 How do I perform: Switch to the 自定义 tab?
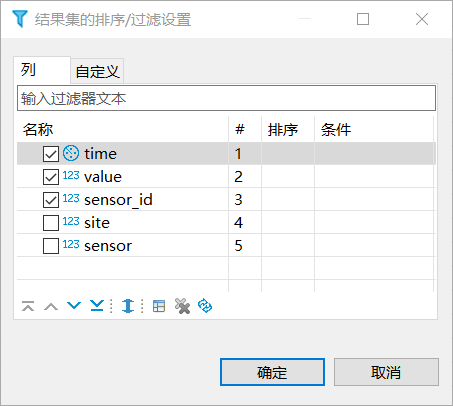[x=97, y=72]
